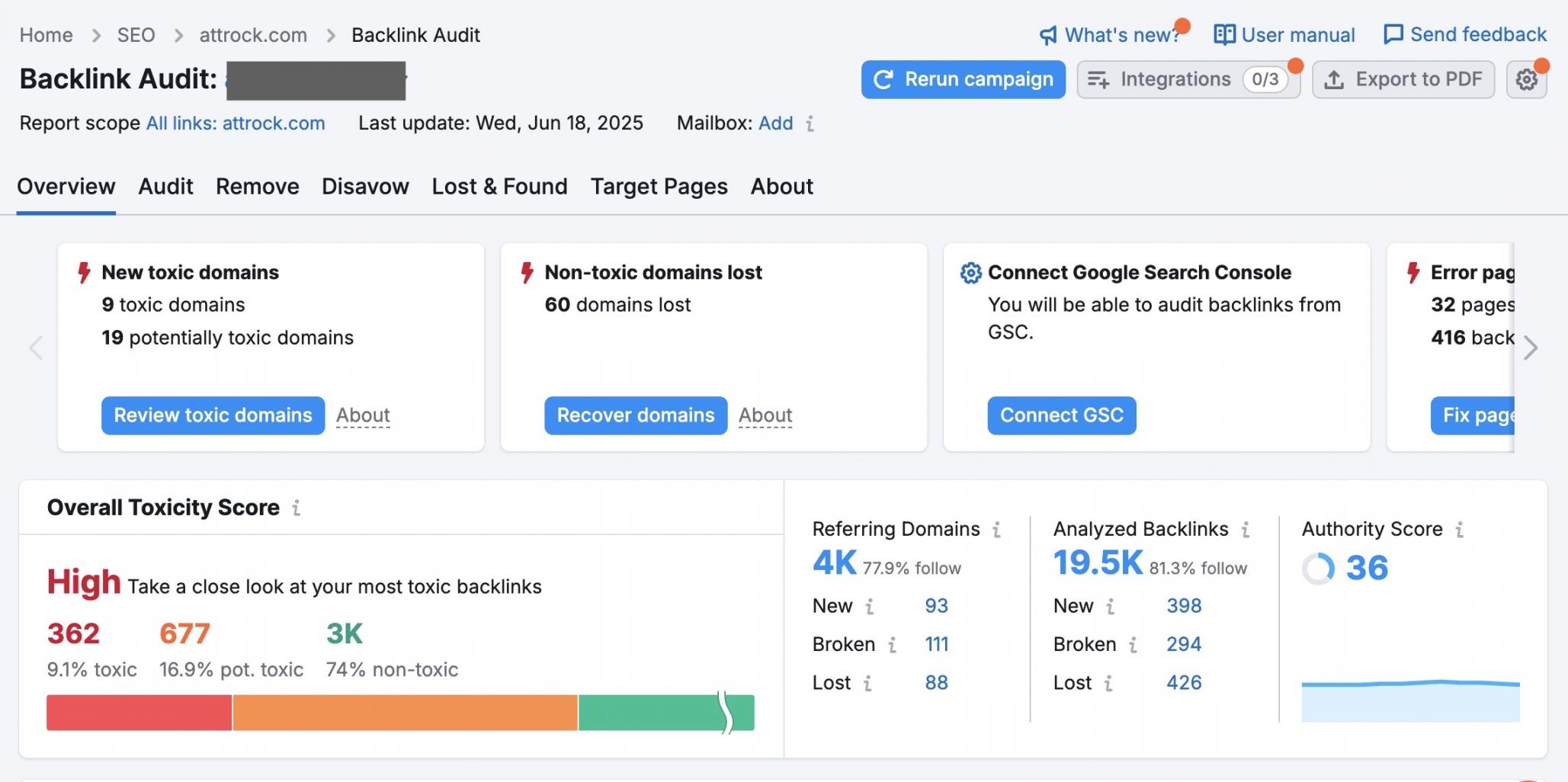Click the 677 potentially toxic count
Image resolution: width=1568 pixels, height=782 pixels.
[x=184, y=634]
